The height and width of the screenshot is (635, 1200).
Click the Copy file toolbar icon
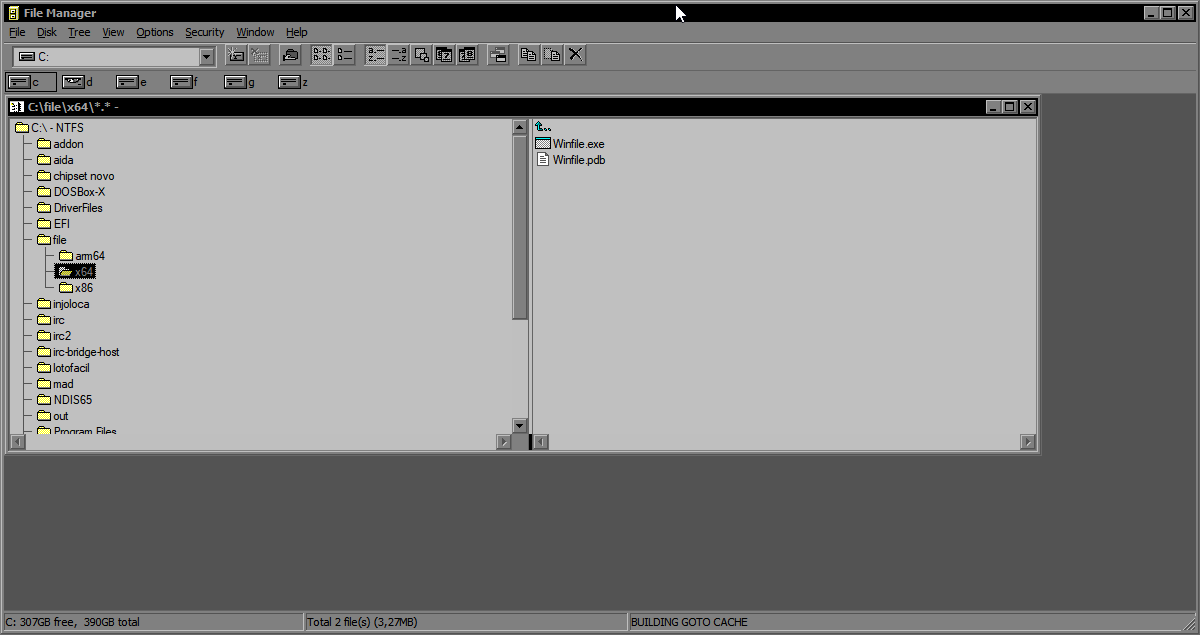pos(529,56)
